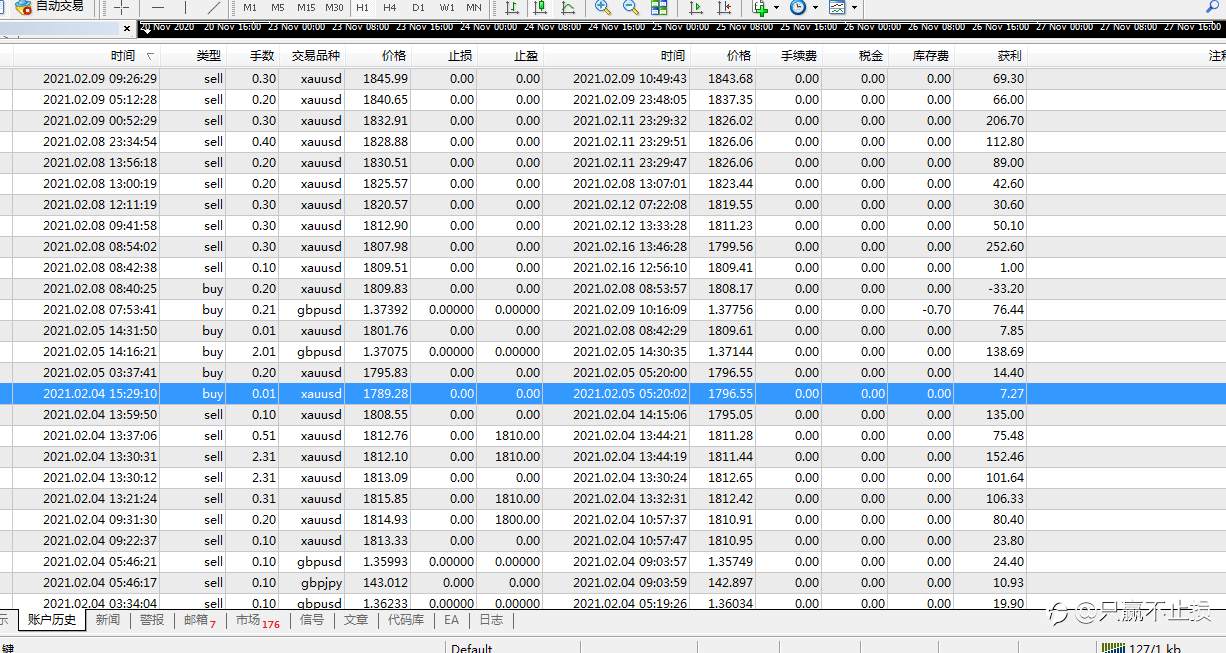This screenshot has width=1226, height=653.
Task: Sort by the 税金 column header
Action: point(871,56)
